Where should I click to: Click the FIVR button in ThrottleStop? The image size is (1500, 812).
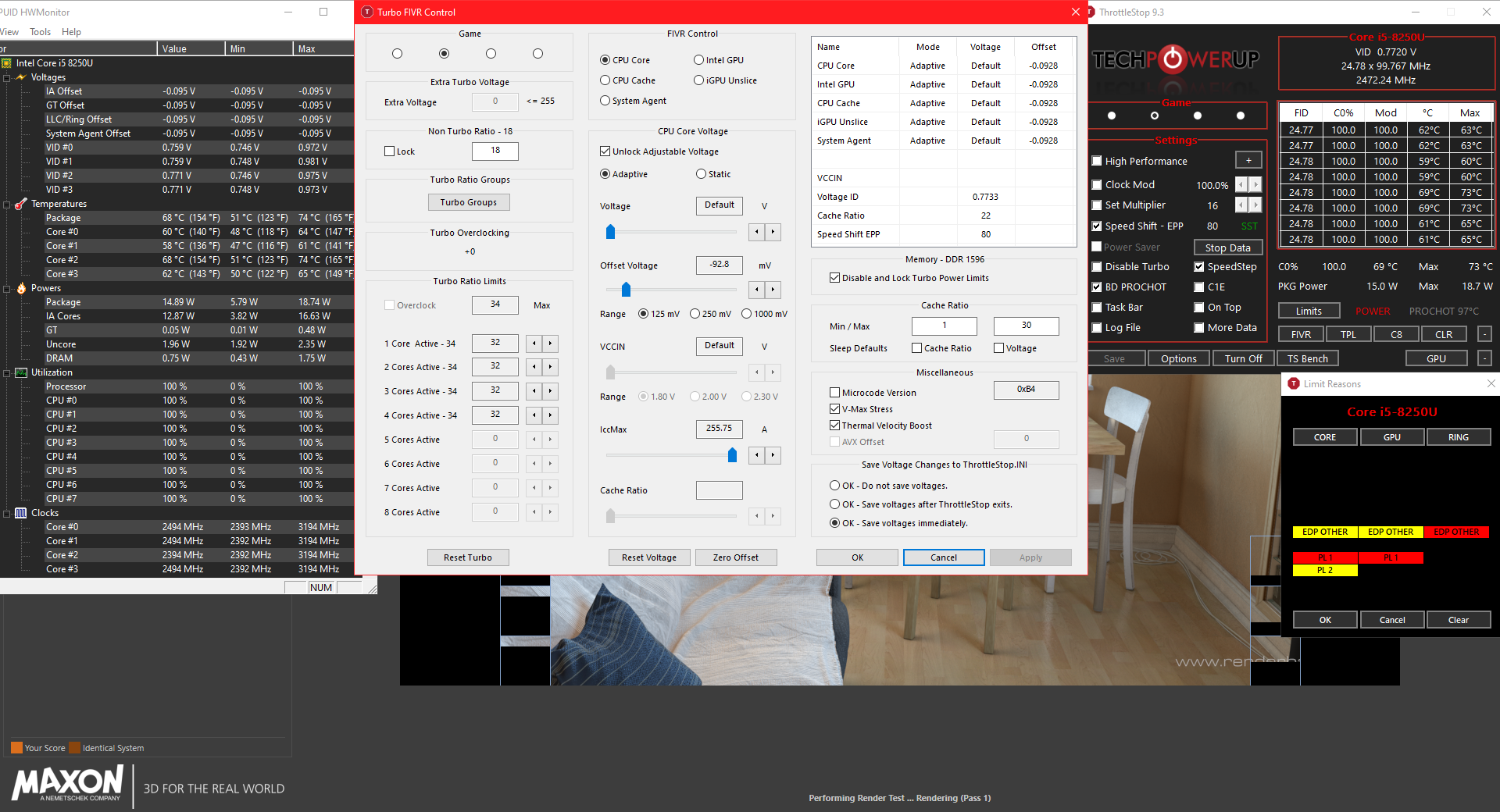[1302, 334]
